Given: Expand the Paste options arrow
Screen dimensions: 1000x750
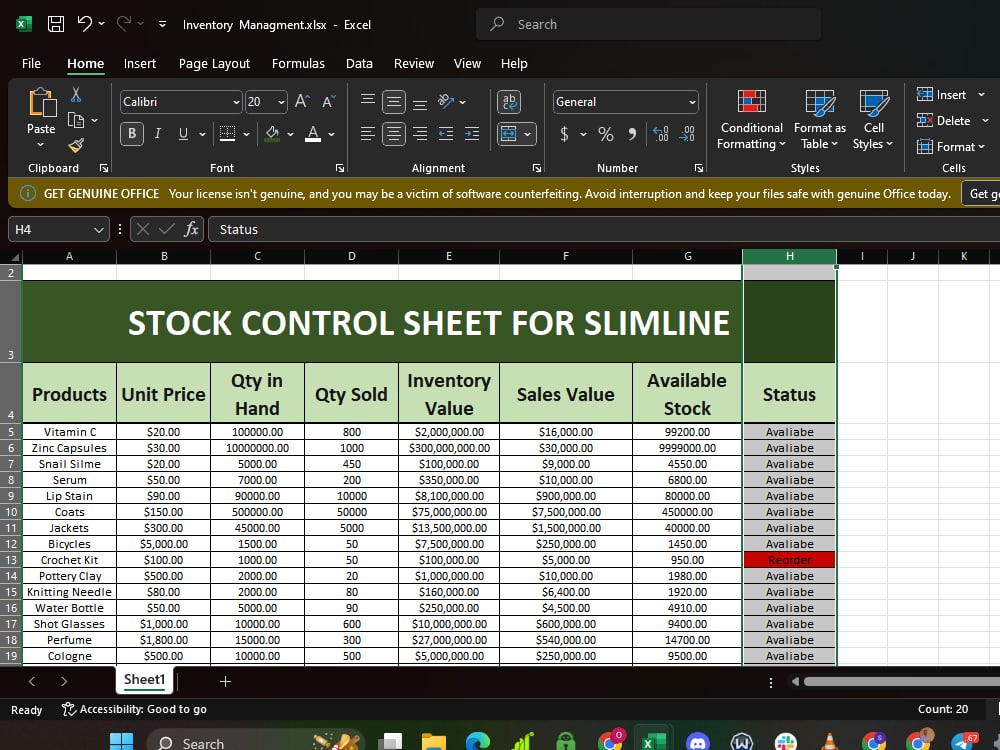Looking at the screenshot, I should [x=41, y=145].
